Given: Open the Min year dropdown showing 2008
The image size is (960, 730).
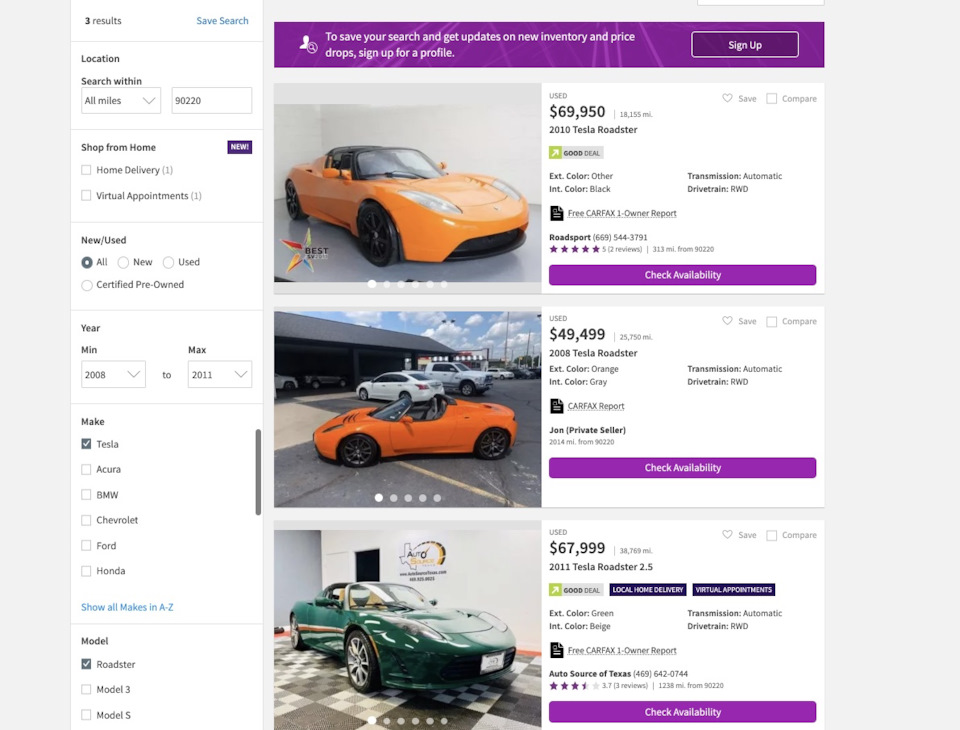Looking at the screenshot, I should tap(113, 374).
